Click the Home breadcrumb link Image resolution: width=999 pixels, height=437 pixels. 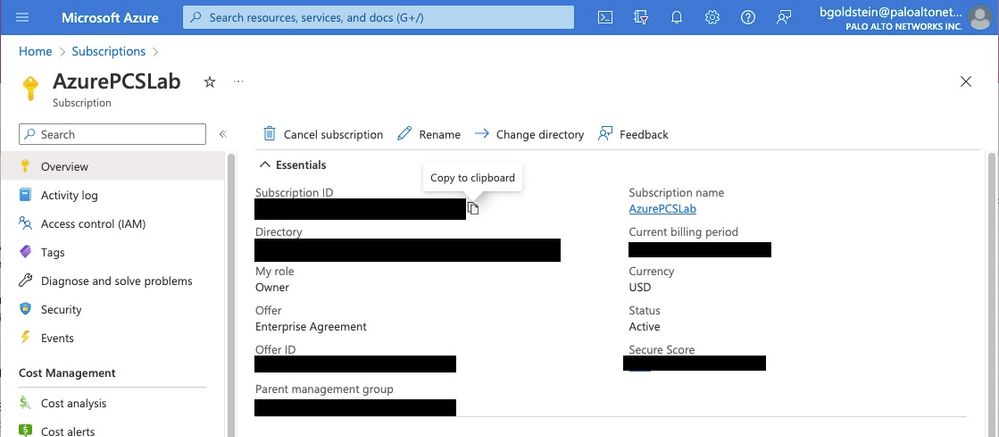(x=35, y=52)
